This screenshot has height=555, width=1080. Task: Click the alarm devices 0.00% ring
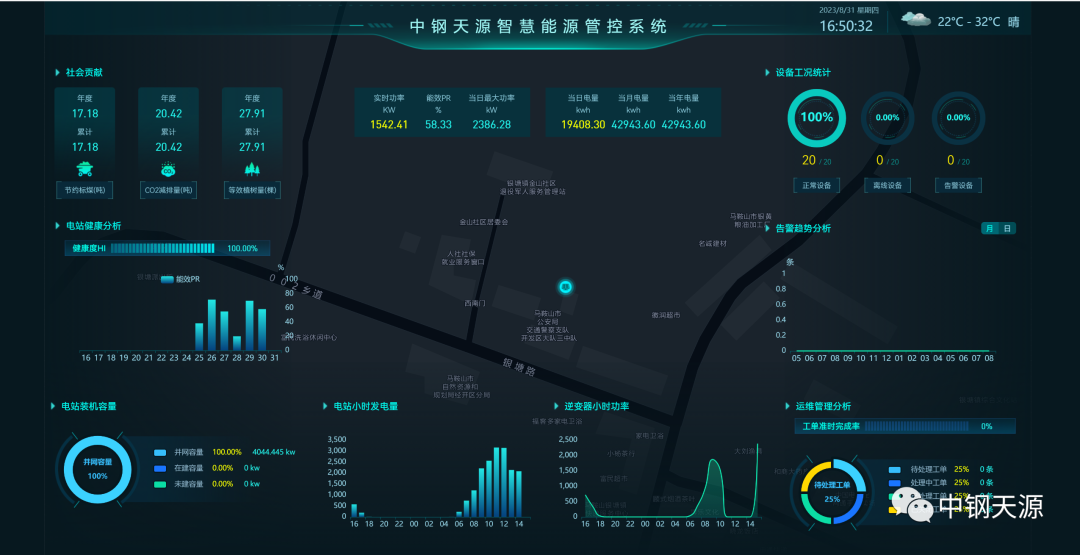(958, 118)
